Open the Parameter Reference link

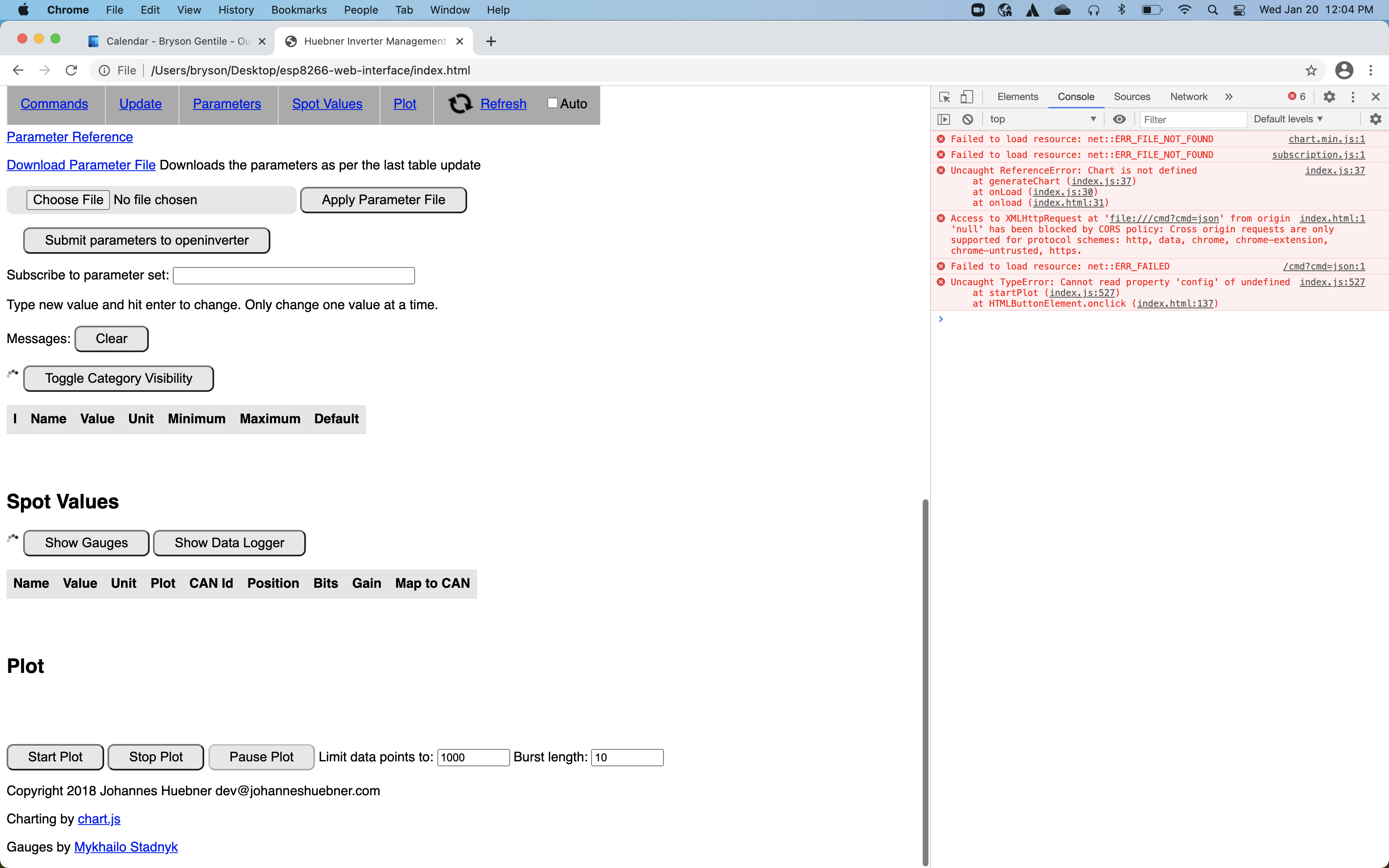pyautogui.click(x=69, y=137)
